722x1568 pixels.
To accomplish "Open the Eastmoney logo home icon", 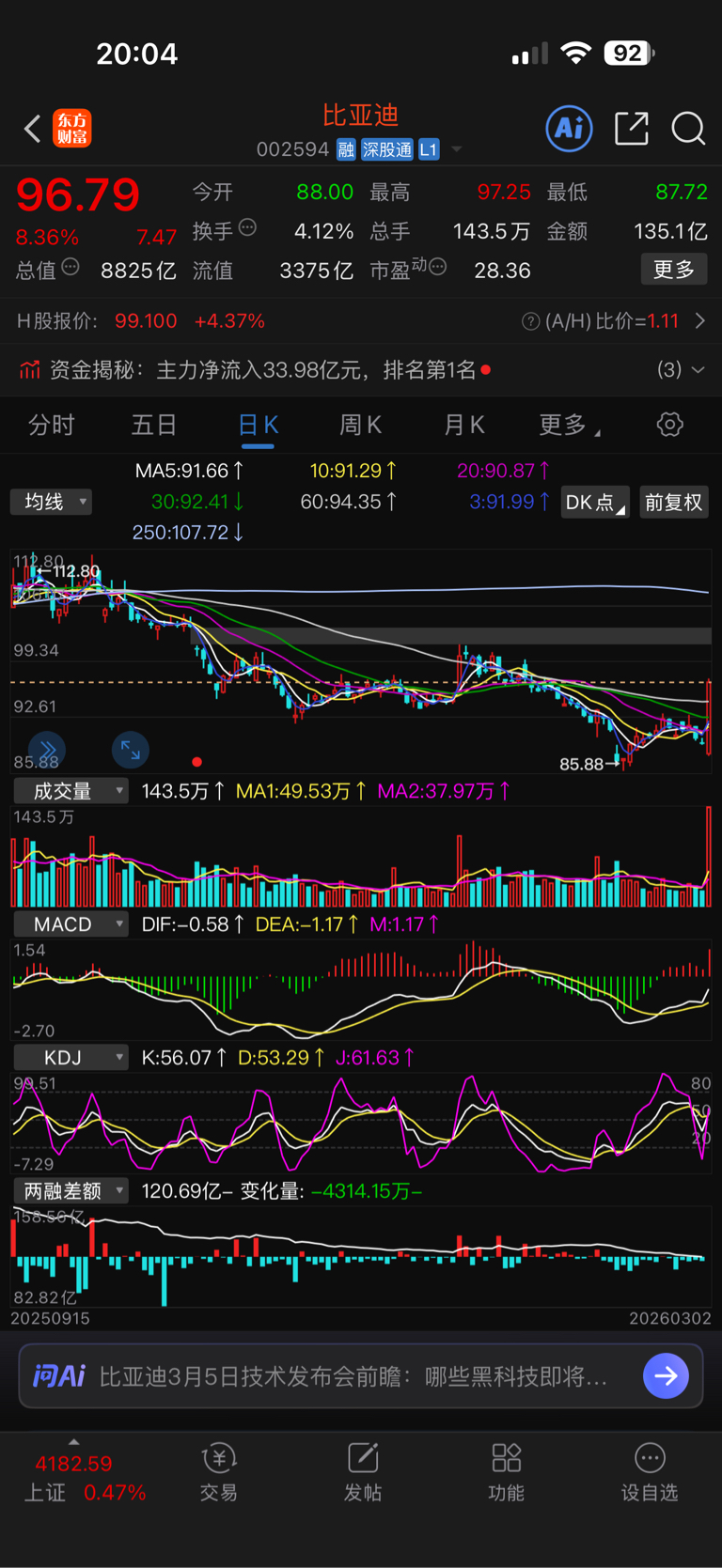I will tap(72, 129).
